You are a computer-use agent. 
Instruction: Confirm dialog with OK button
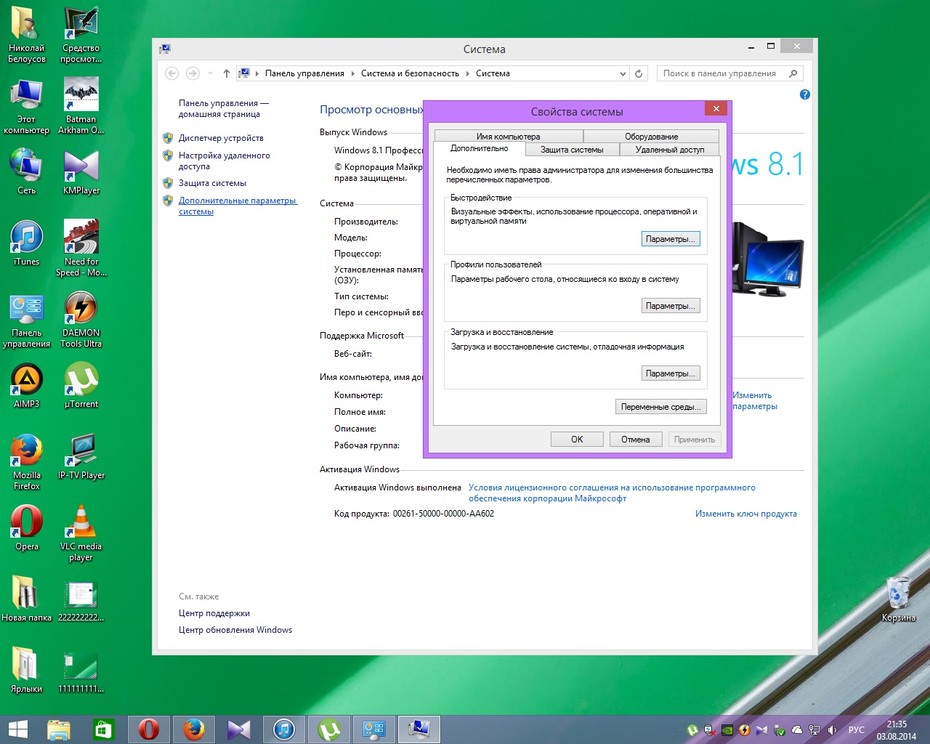click(x=577, y=440)
